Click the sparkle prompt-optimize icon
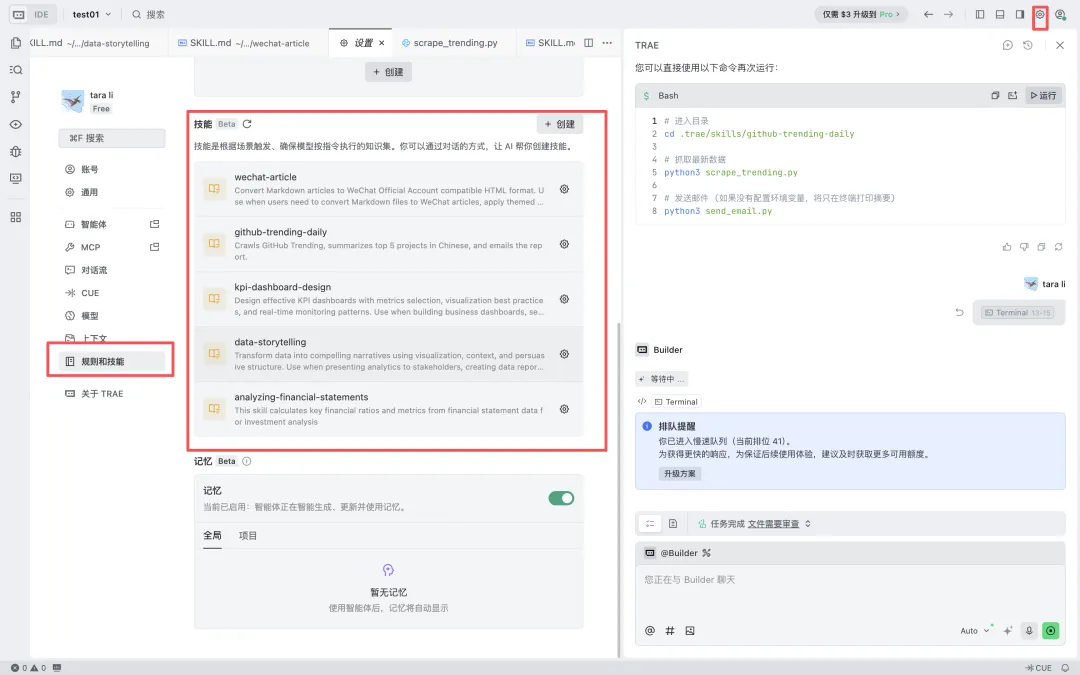The image size is (1080, 675). 1008,630
